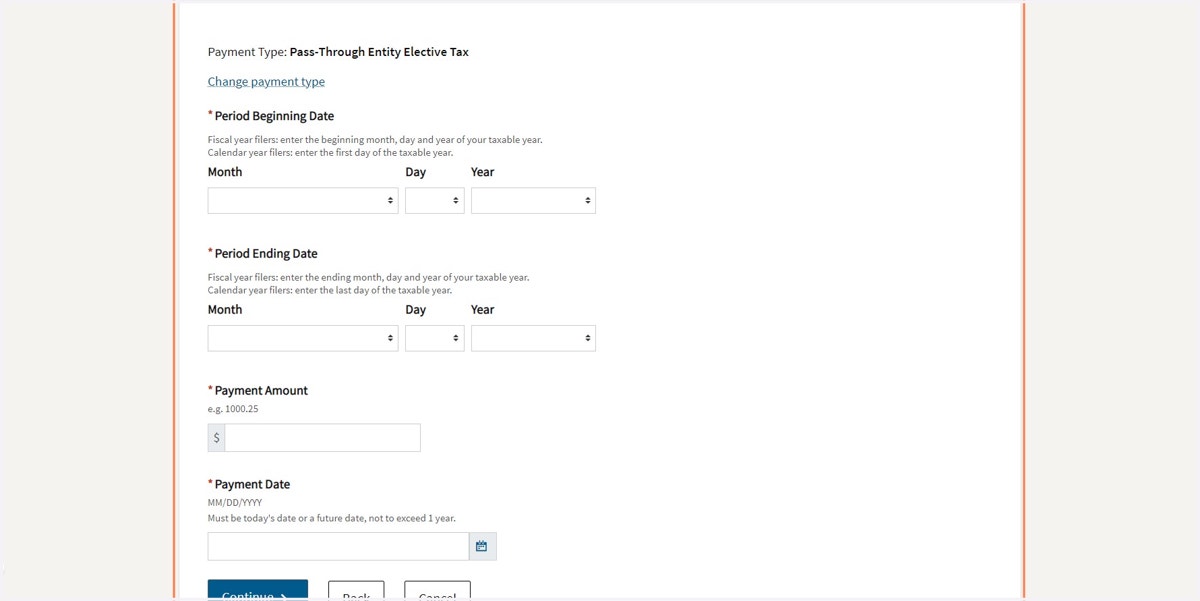Open Period Ending Date Day dropdown
The width and height of the screenshot is (1200, 601).
point(434,338)
